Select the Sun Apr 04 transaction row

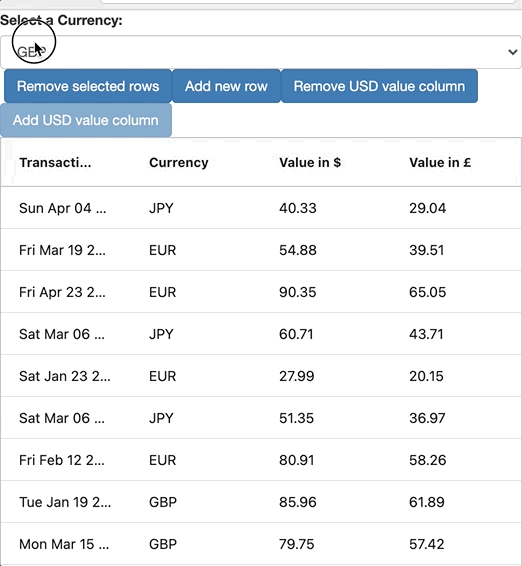261,208
